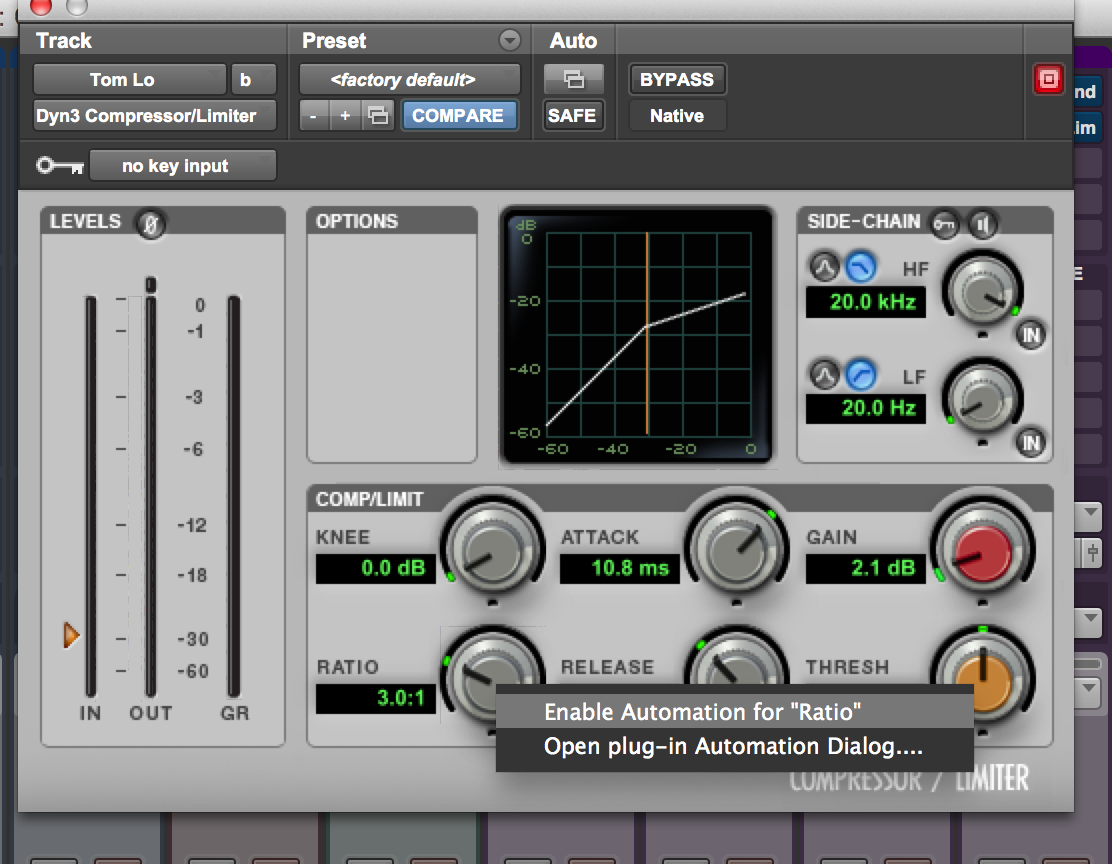Select the HF band-pass filter shape icon
This screenshot has width=1112, height=864.
click(824, 267)
